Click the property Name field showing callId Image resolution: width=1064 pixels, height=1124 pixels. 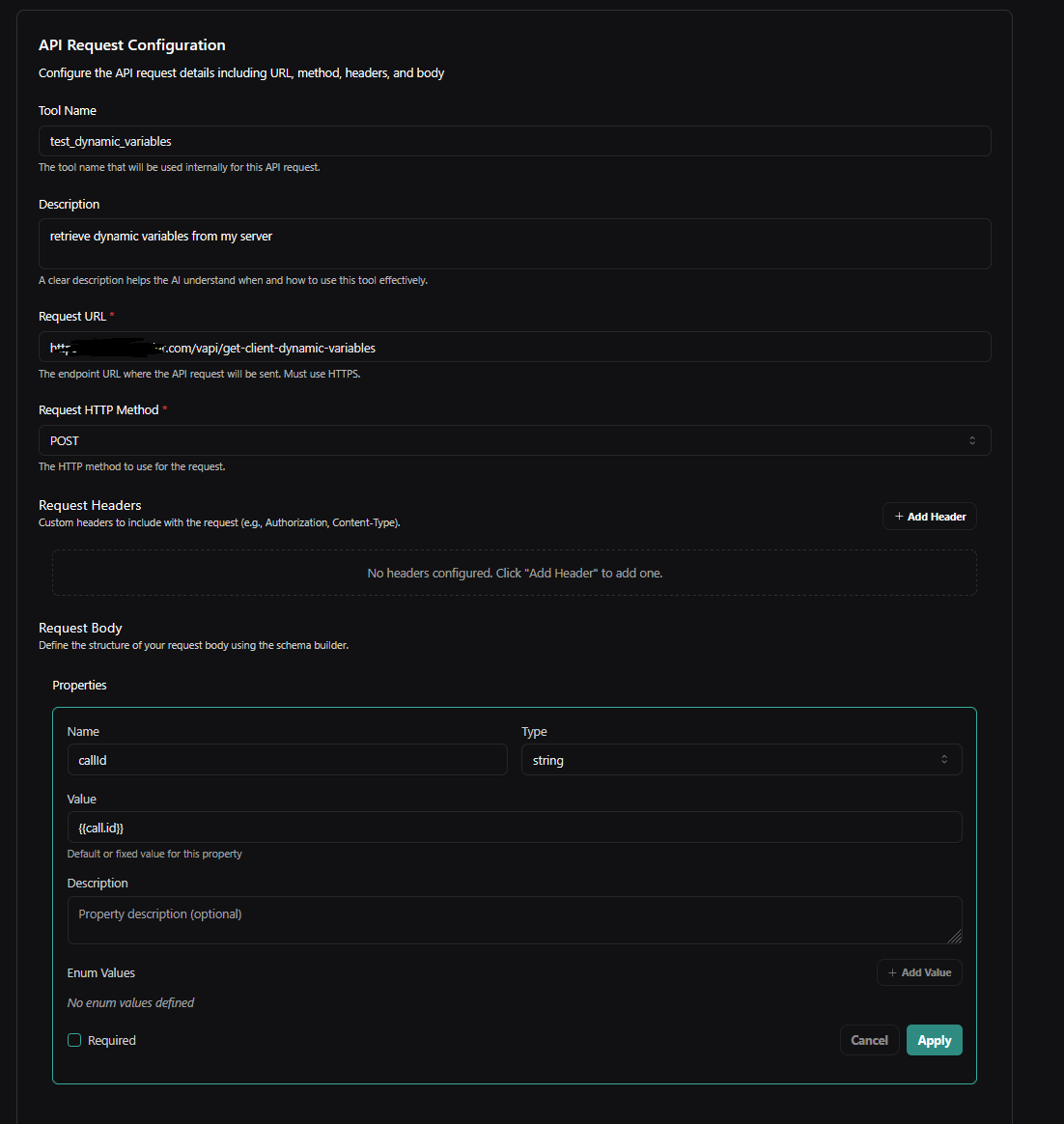point(286,760)
